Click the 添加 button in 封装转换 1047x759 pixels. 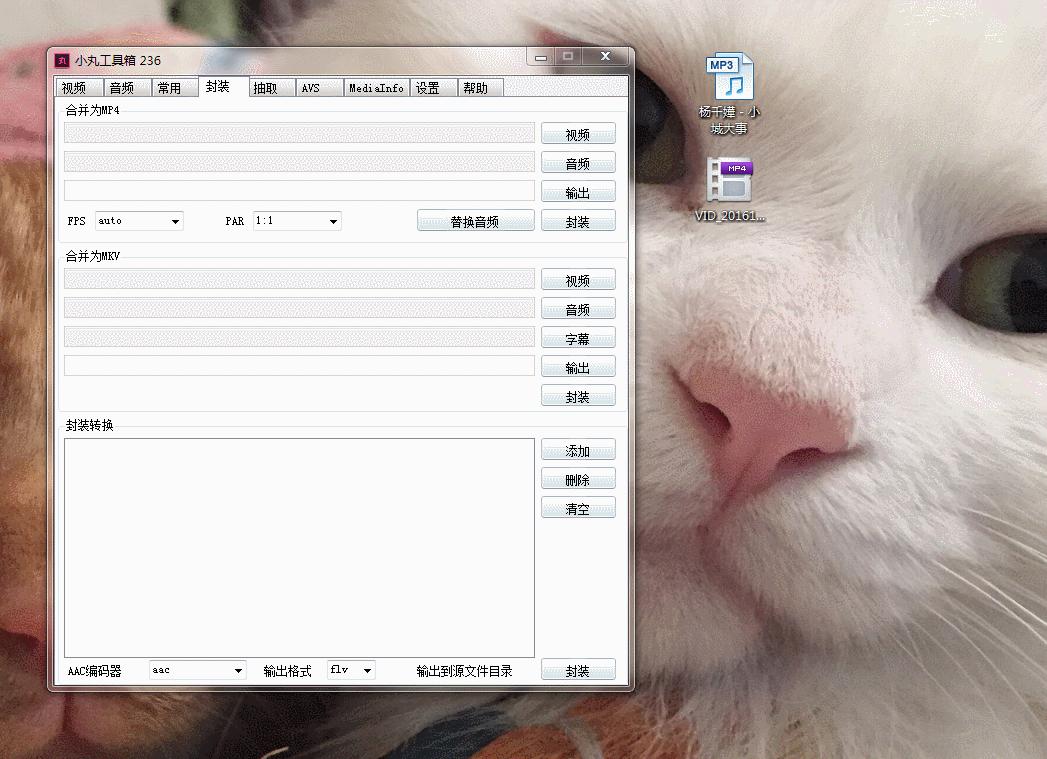point(578,451)
